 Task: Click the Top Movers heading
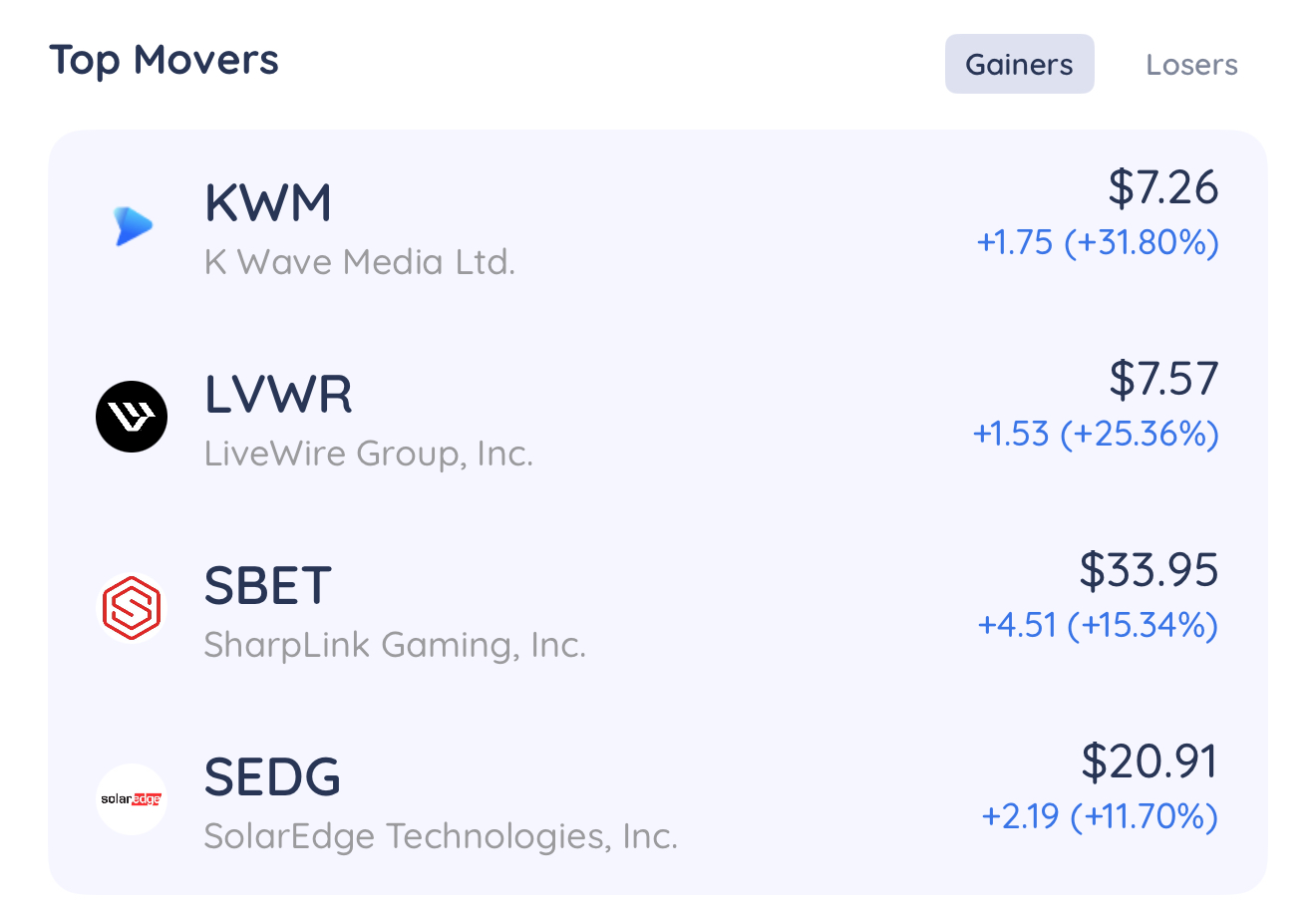(x=164, y=60)
